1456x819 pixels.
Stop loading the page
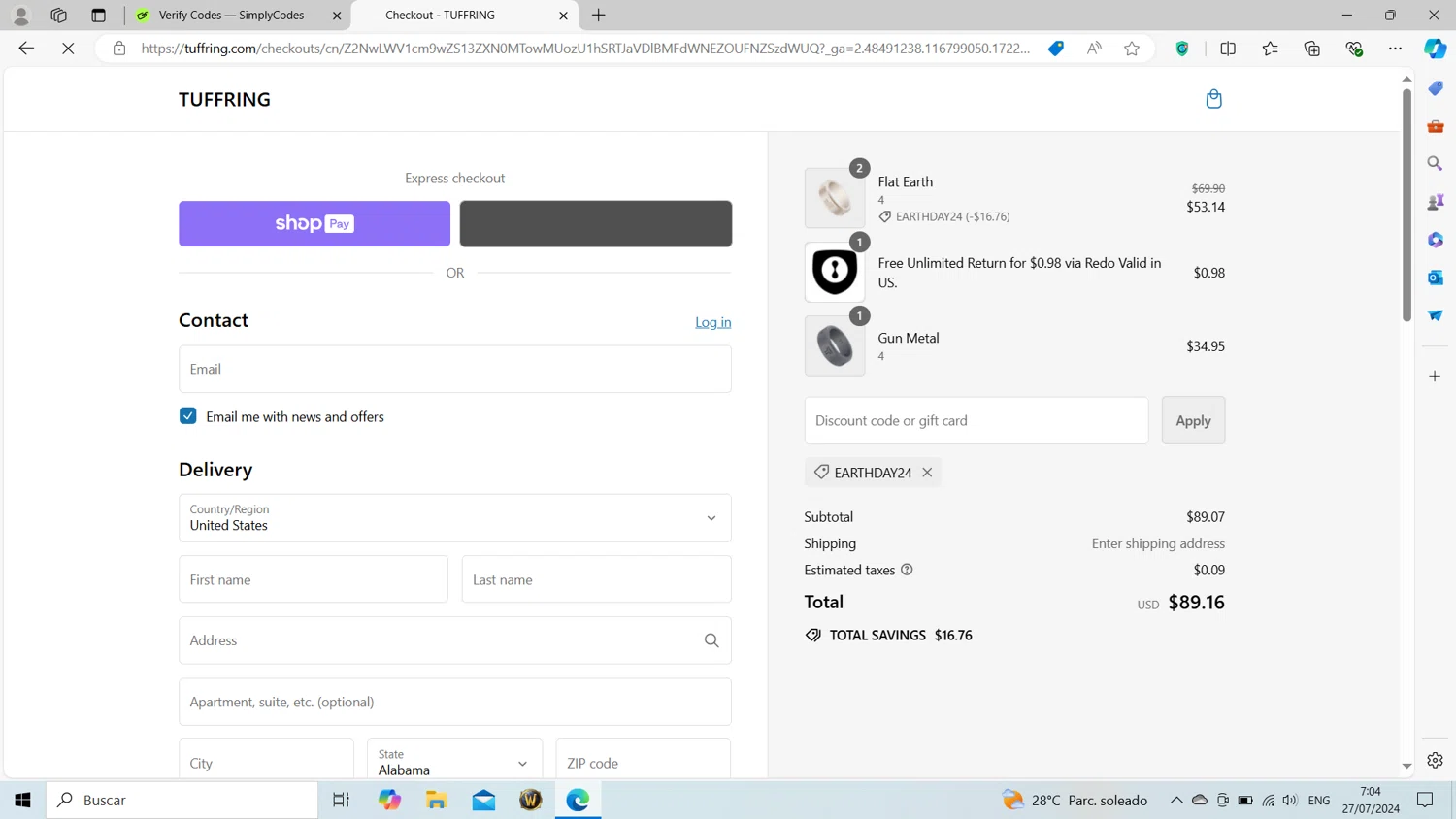coord(68,49)
